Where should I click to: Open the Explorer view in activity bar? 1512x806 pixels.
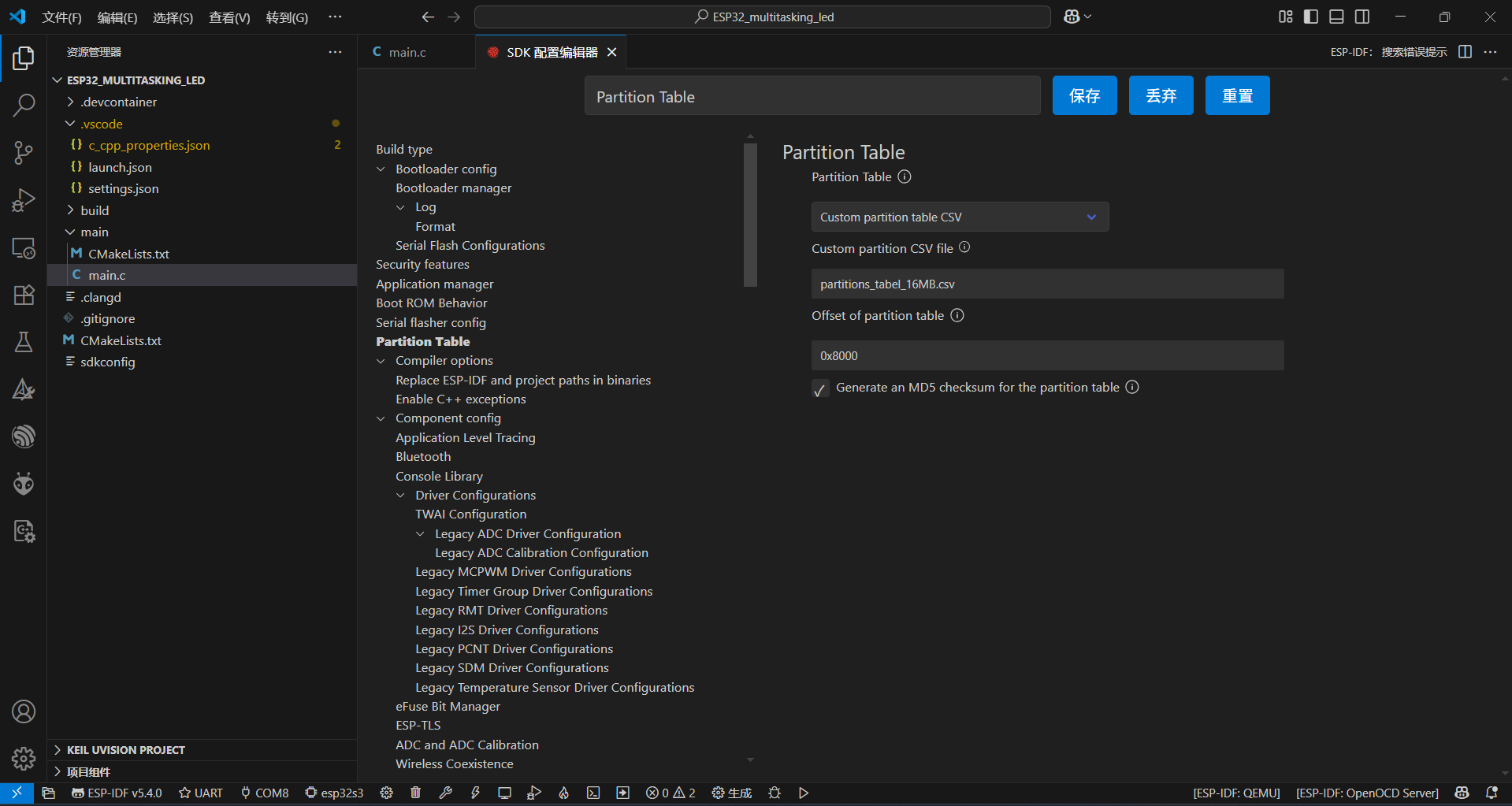point(24,58)
